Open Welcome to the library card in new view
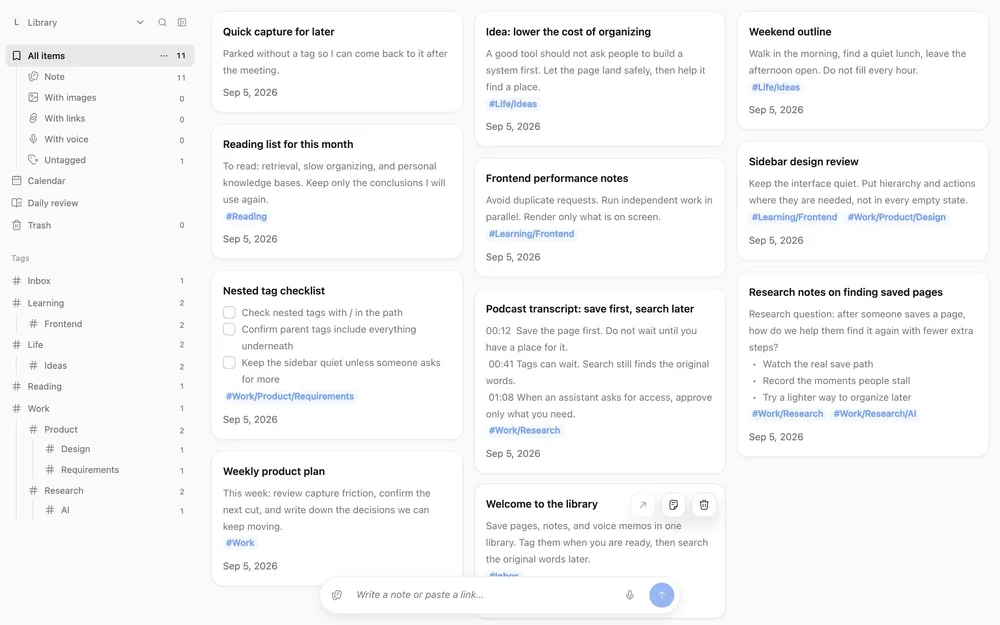Viewport: 1000px width, 625px height. tap(643, 505)
